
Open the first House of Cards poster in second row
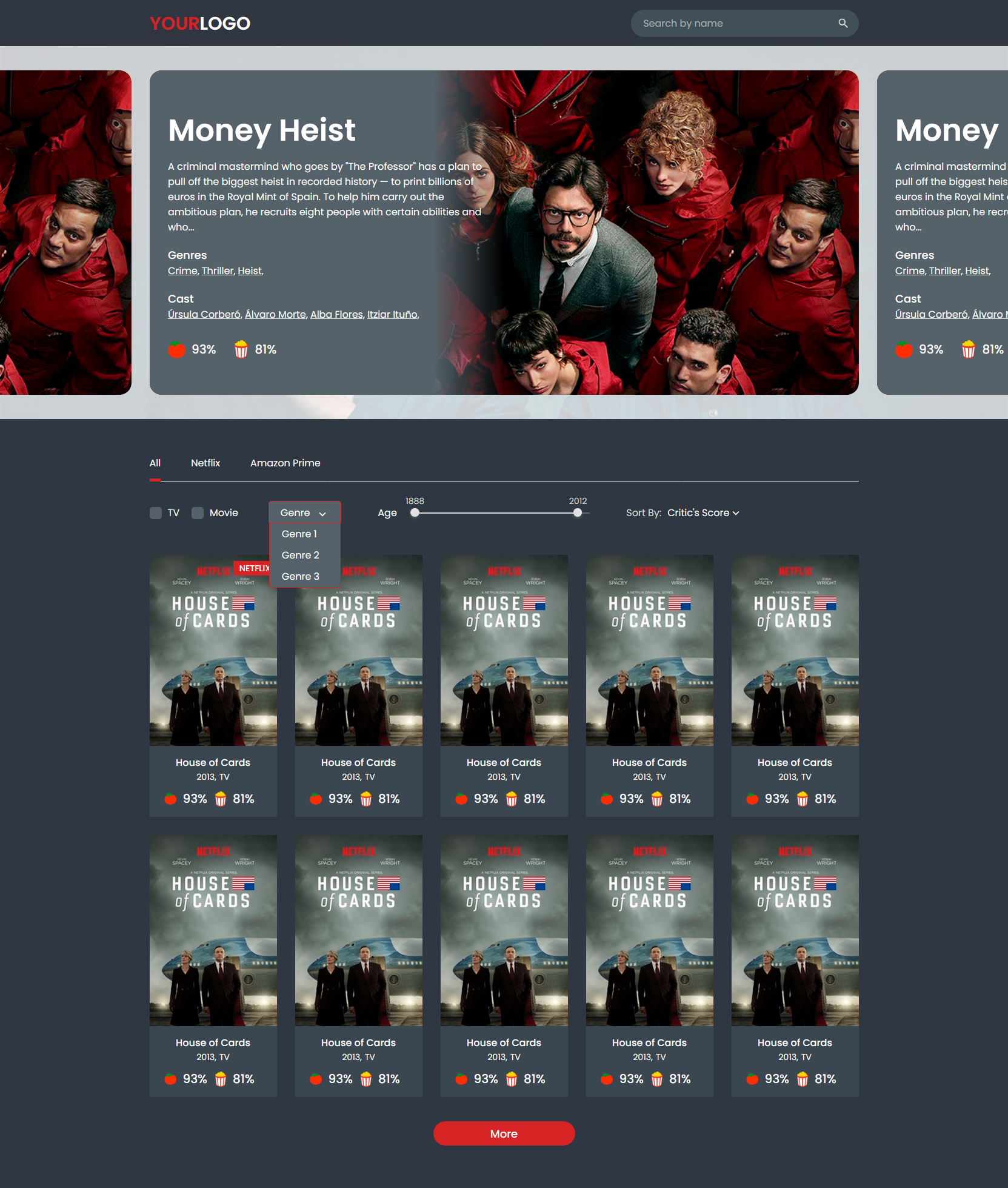(x=213, y=930)
